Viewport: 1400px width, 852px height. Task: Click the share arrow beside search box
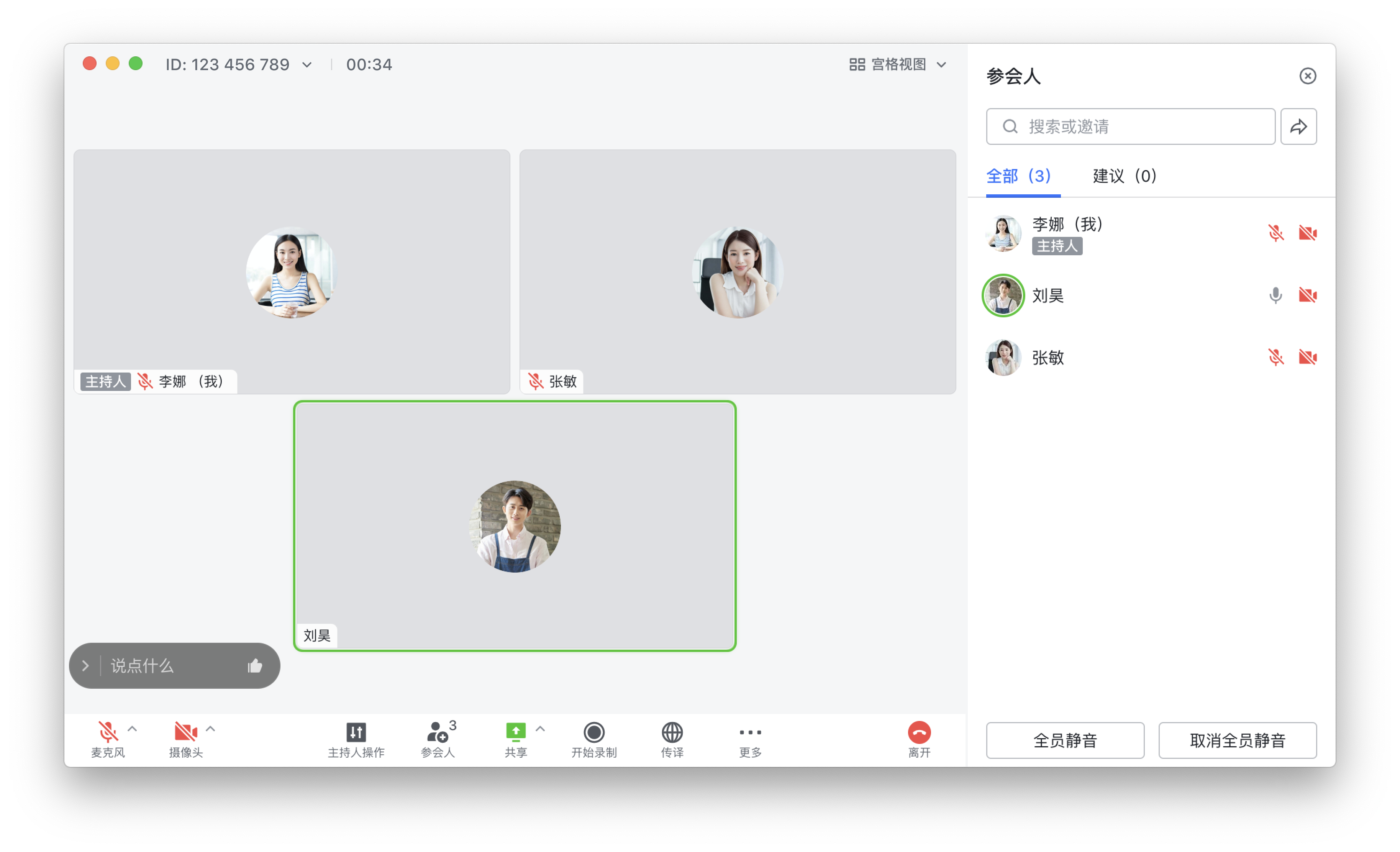[1298, 126]
